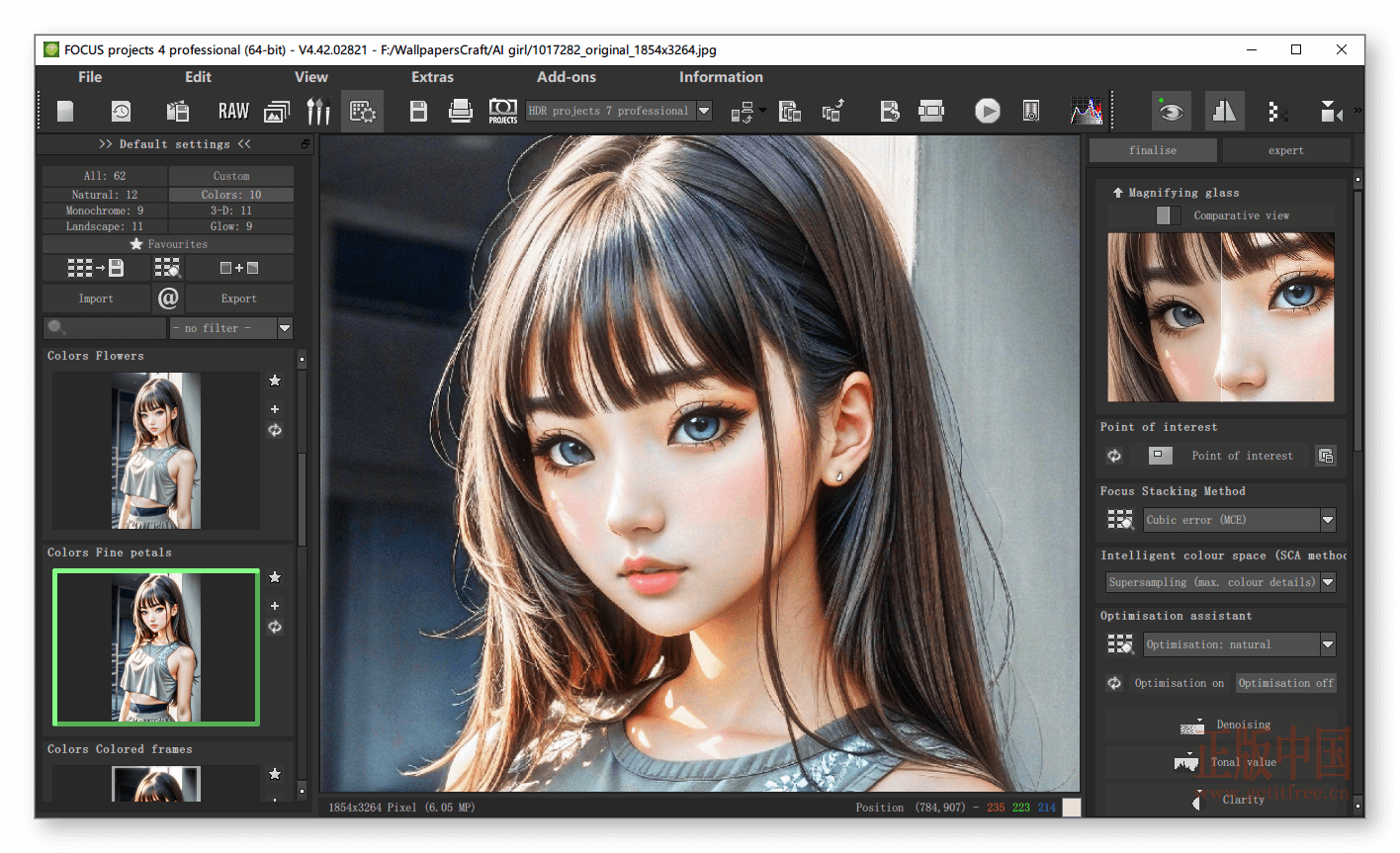Click the RAW module toolbar icon
This screenshot has width=1400, height=853.
pyautogui.click(x=233, y=111)
